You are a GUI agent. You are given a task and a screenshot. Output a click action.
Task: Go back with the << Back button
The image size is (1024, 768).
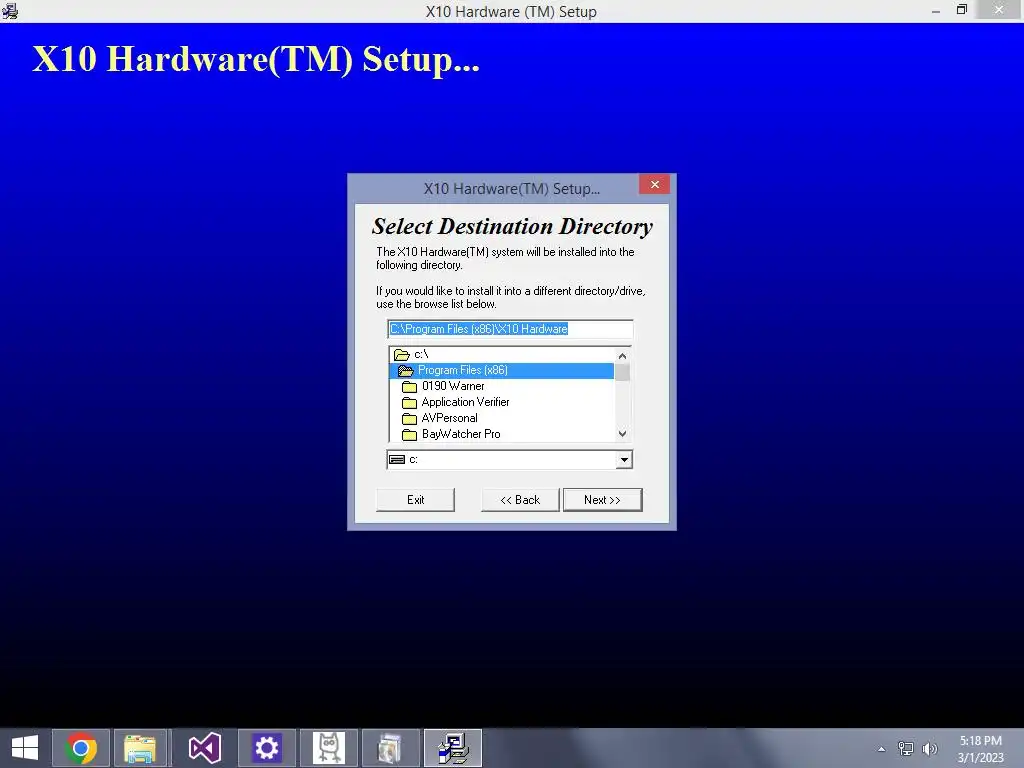coord(520,500)
